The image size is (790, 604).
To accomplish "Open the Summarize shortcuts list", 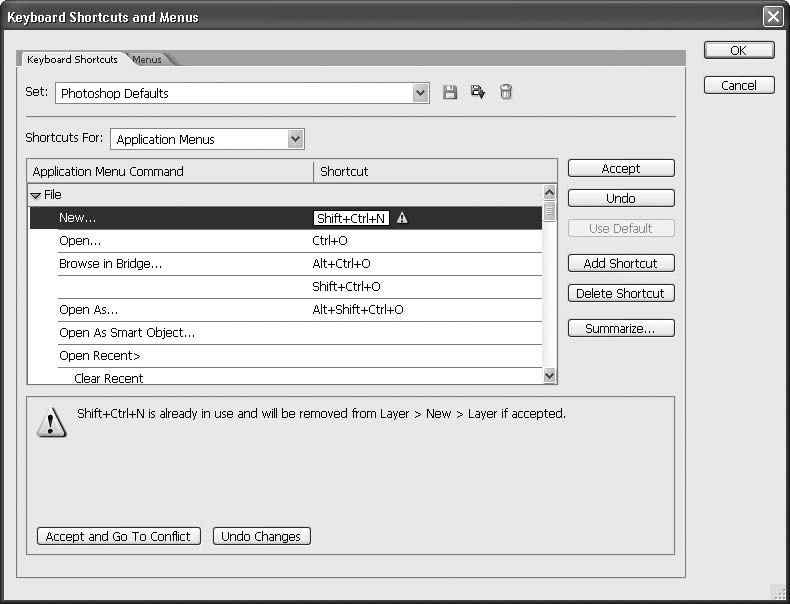I will (621, 328).
